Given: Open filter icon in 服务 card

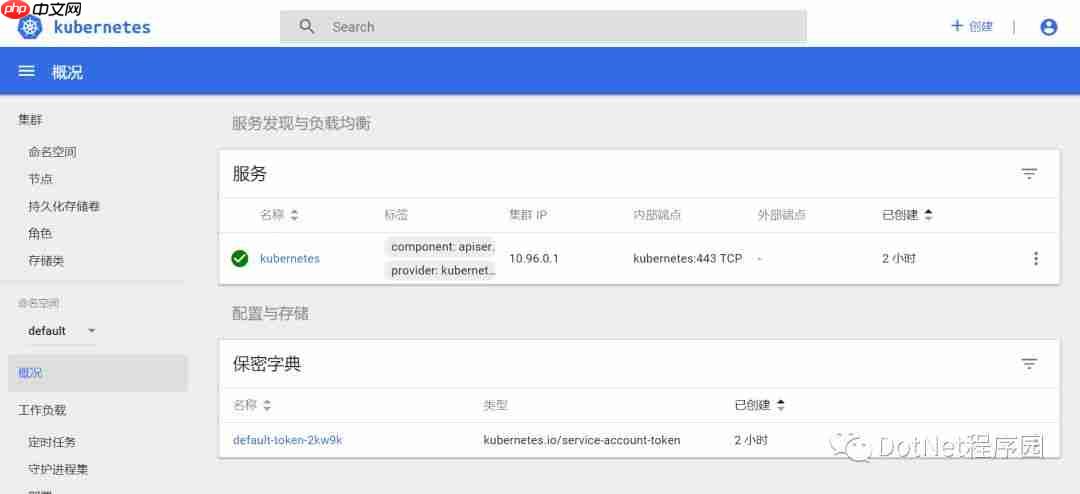Looking at the screenshot, I should (1029, 174).
